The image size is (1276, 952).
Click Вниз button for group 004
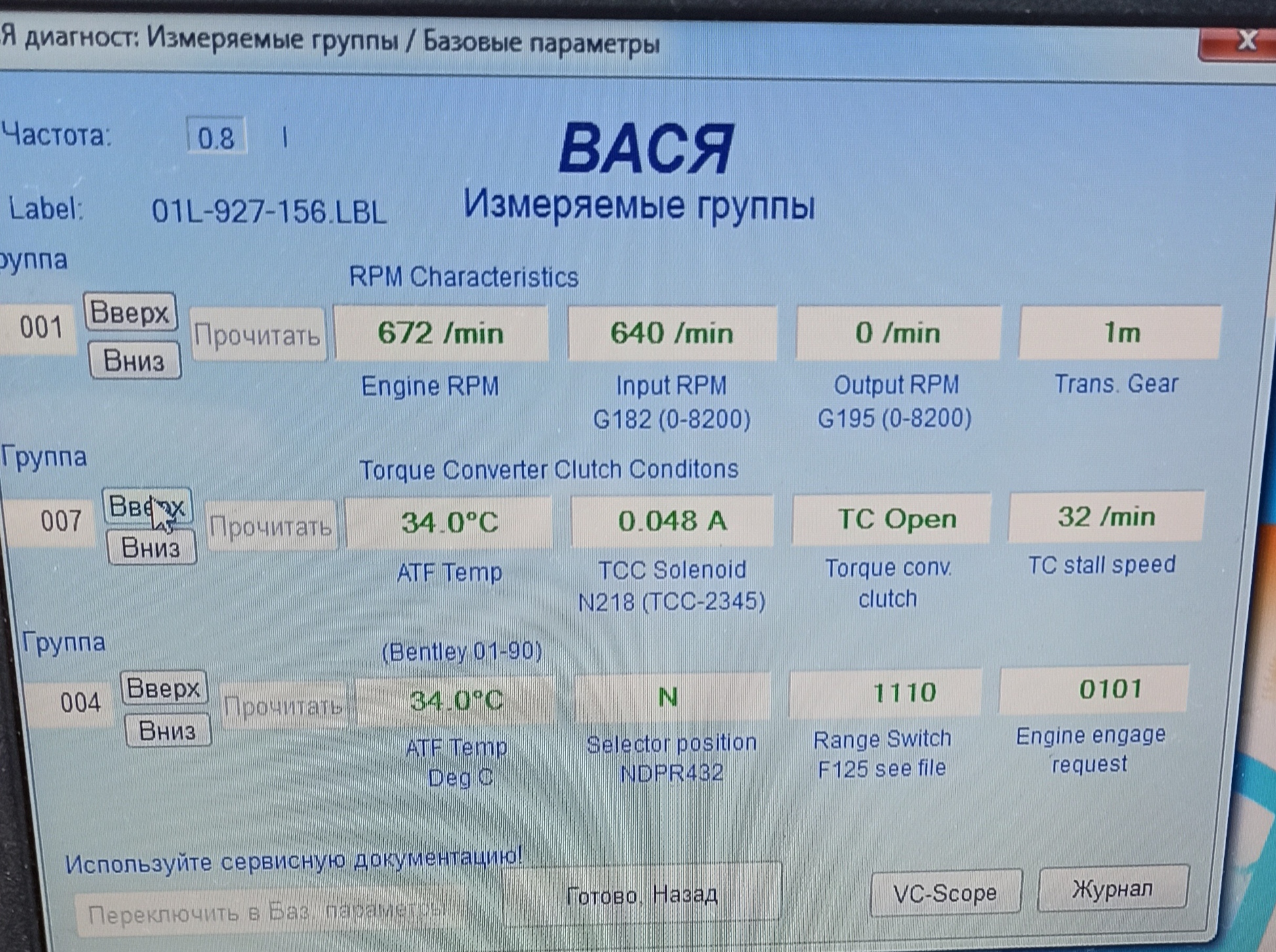[x=167, y=730]
